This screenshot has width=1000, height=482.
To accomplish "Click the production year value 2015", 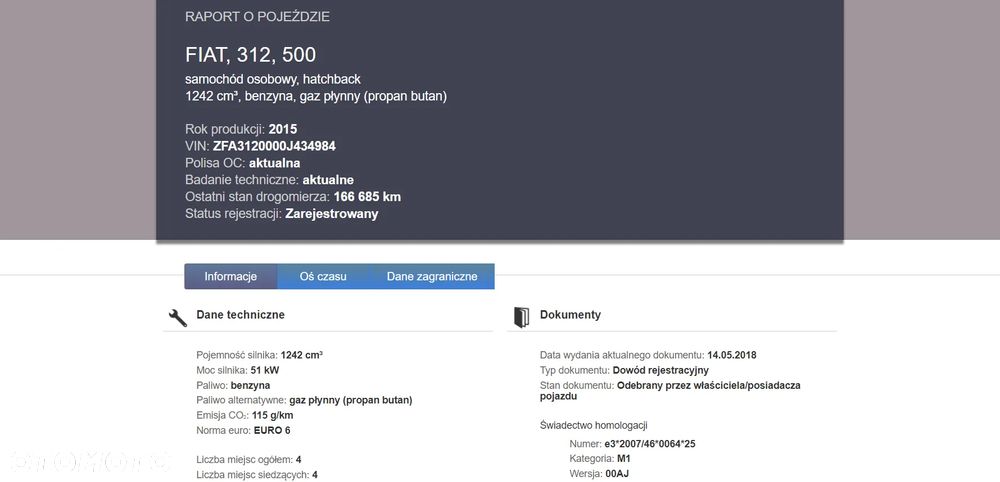I will (283, 129).
